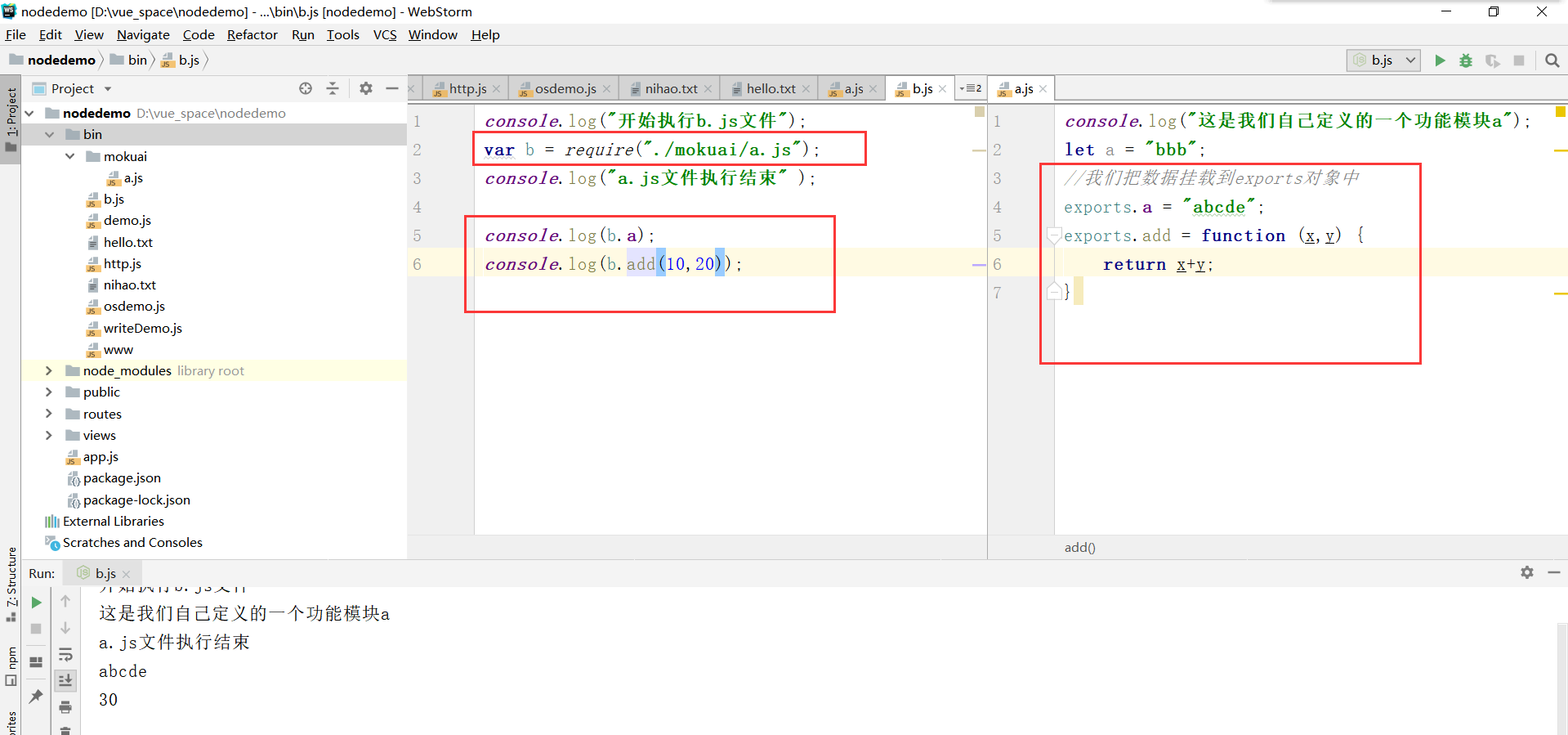Open the VCS menu
1568x735 pixels.
pos(385,35)
